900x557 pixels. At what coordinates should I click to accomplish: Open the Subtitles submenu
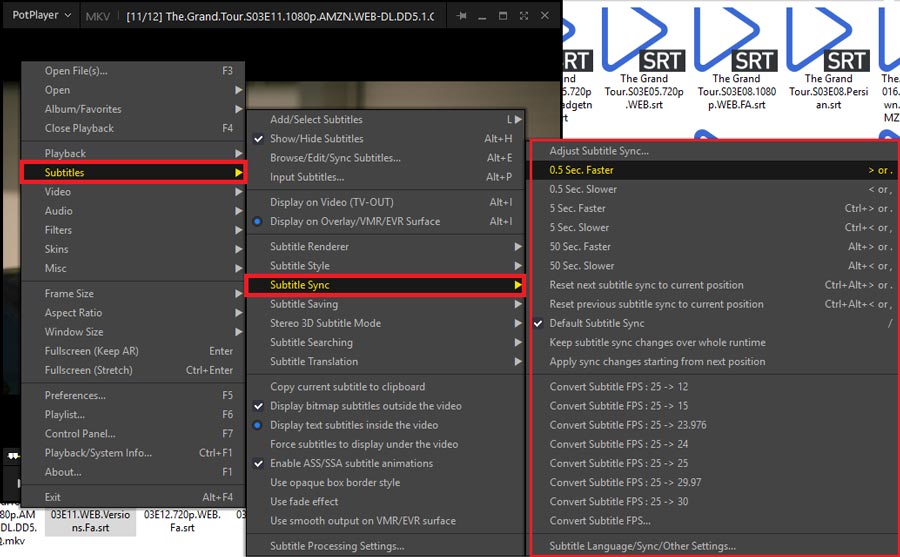tap(133, 172)
